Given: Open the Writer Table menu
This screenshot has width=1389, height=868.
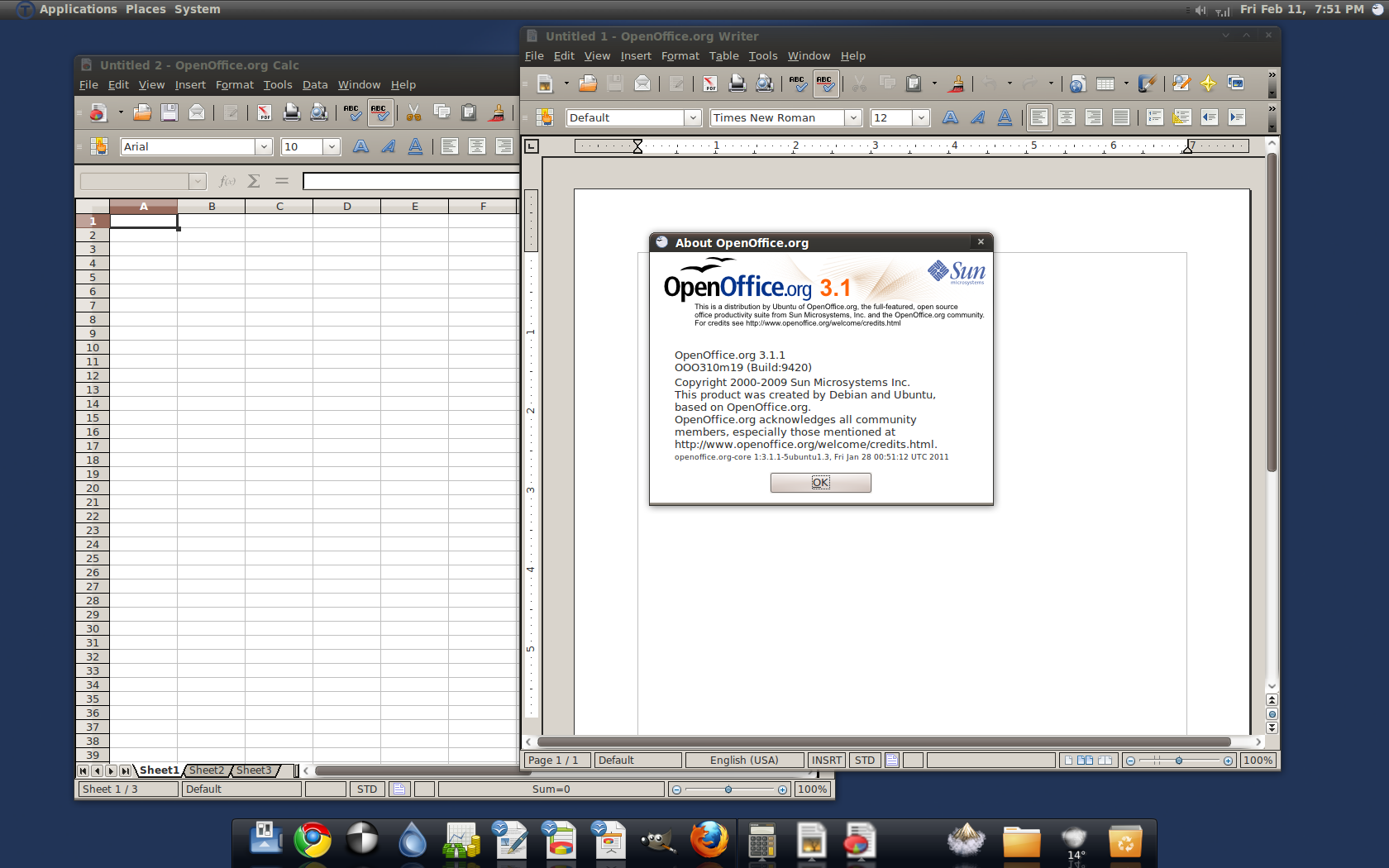Looking at the screenshot, I should (x=723, y=56).
